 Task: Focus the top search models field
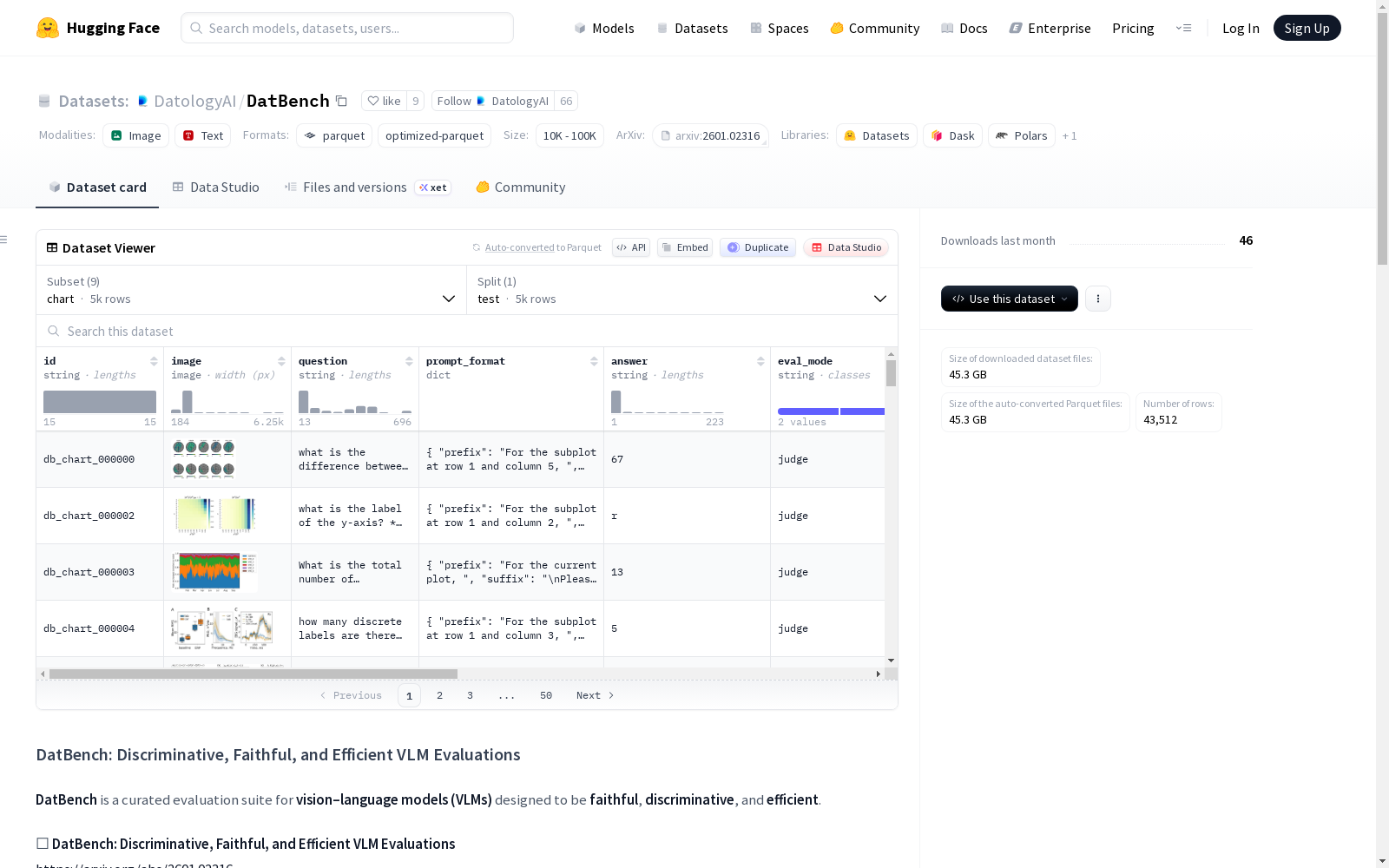click(347, 28)
